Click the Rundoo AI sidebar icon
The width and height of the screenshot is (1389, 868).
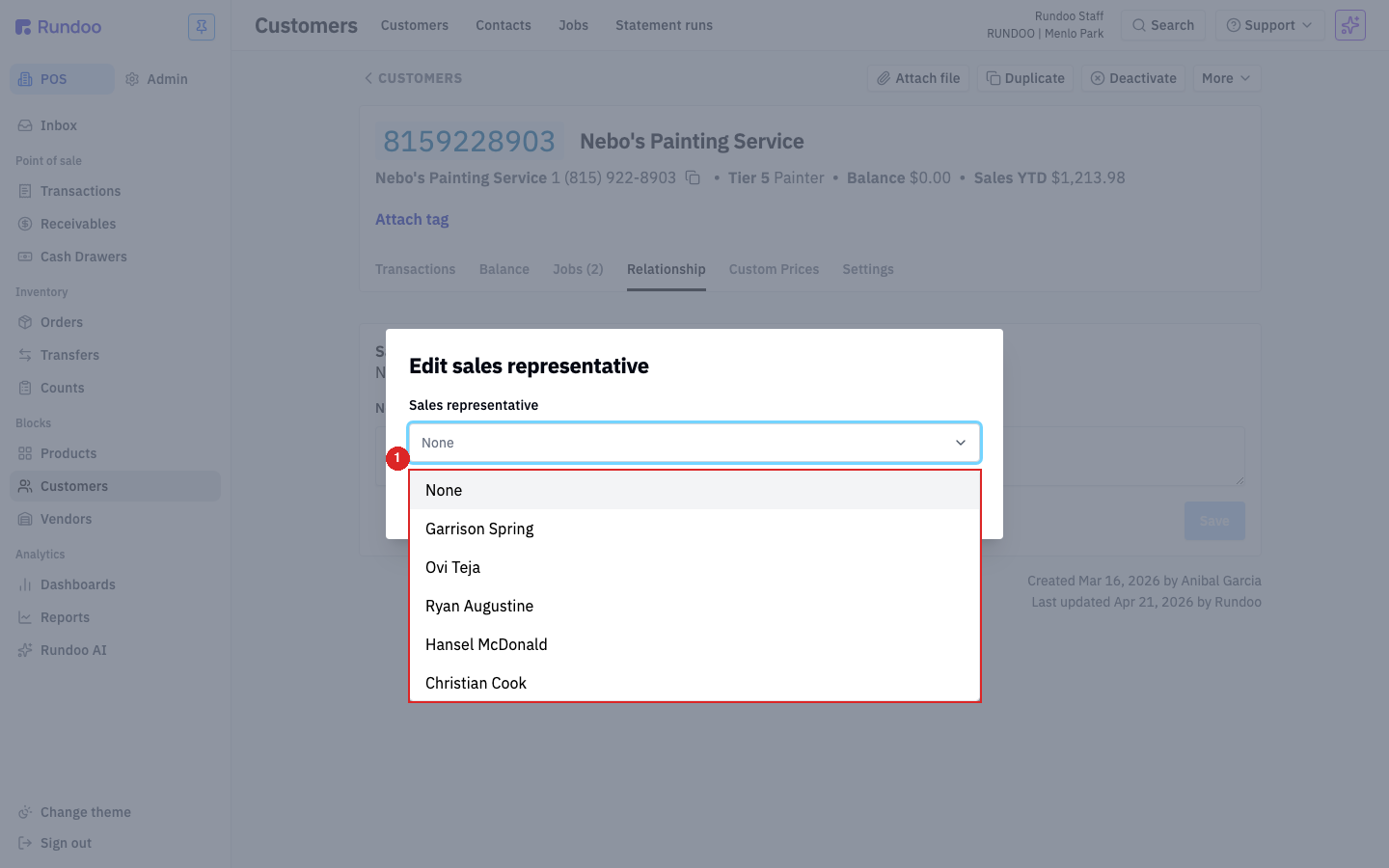pos(25,650)
